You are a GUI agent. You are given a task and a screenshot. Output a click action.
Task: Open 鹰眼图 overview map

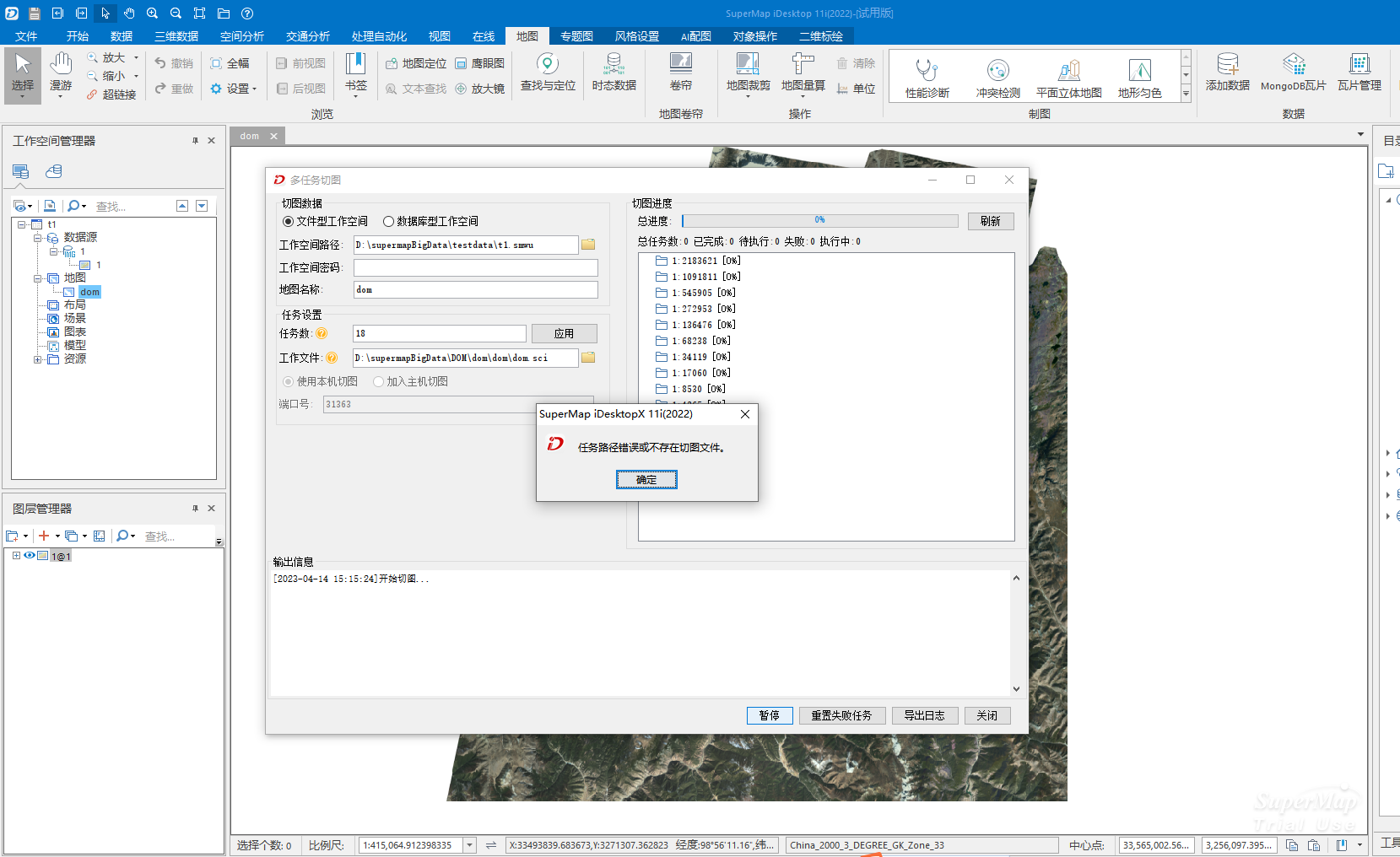click(x=479, y=63)
